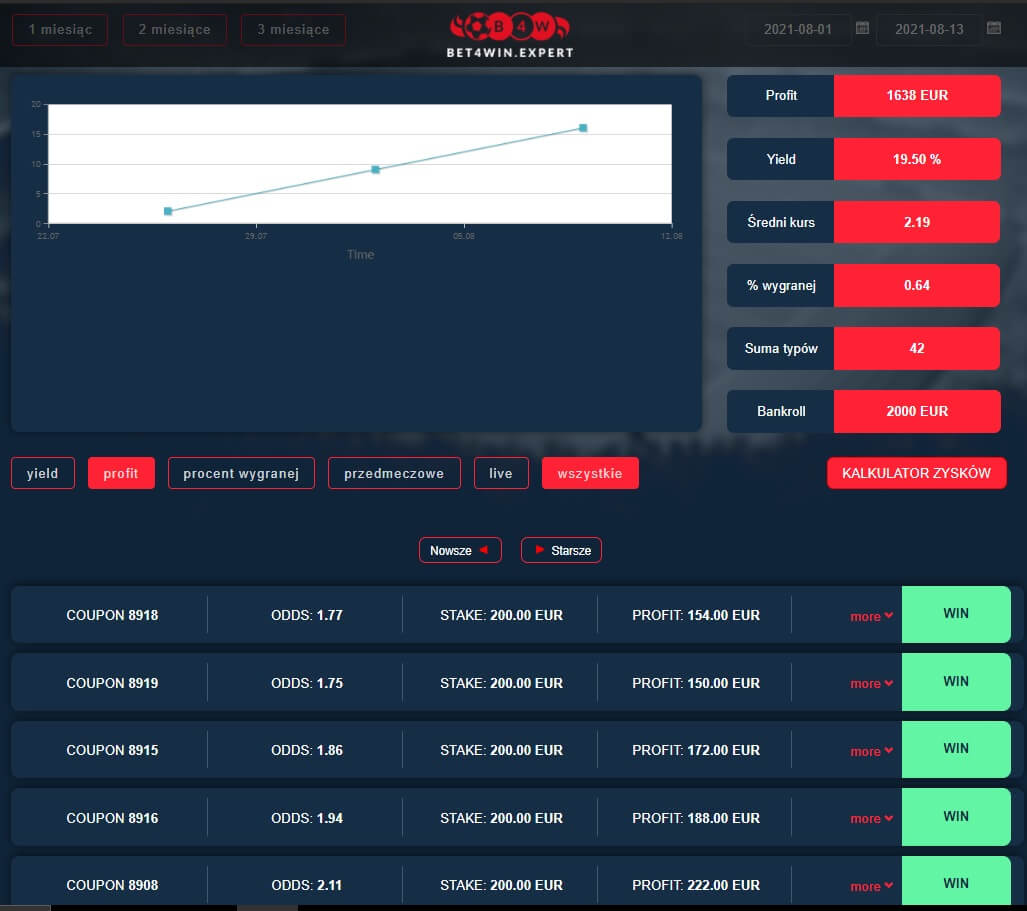This screenshot has width=1027, height=911.
Task: Open calendar icon beside start date 2021-08-01
Action: click(862, 29)
